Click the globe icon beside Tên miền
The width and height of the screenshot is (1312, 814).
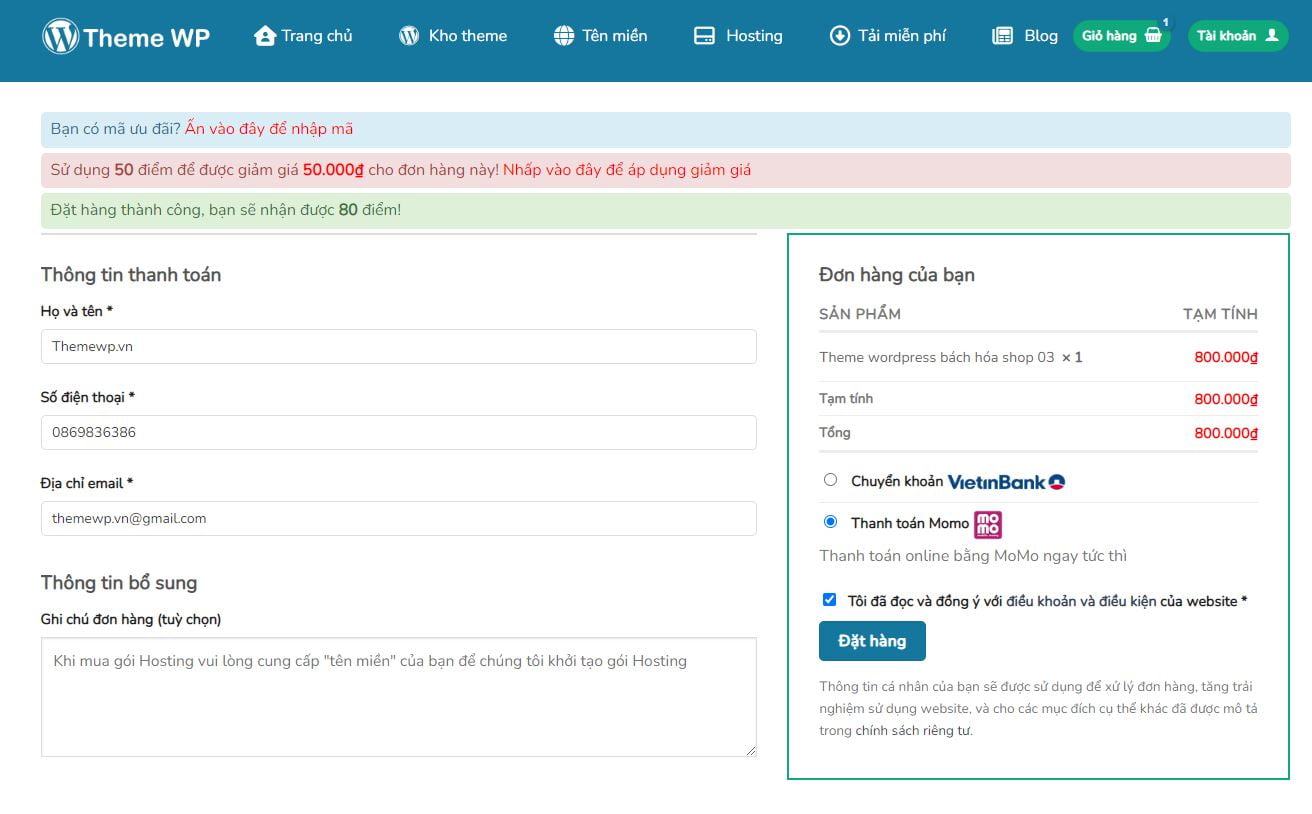click(563, 36)
